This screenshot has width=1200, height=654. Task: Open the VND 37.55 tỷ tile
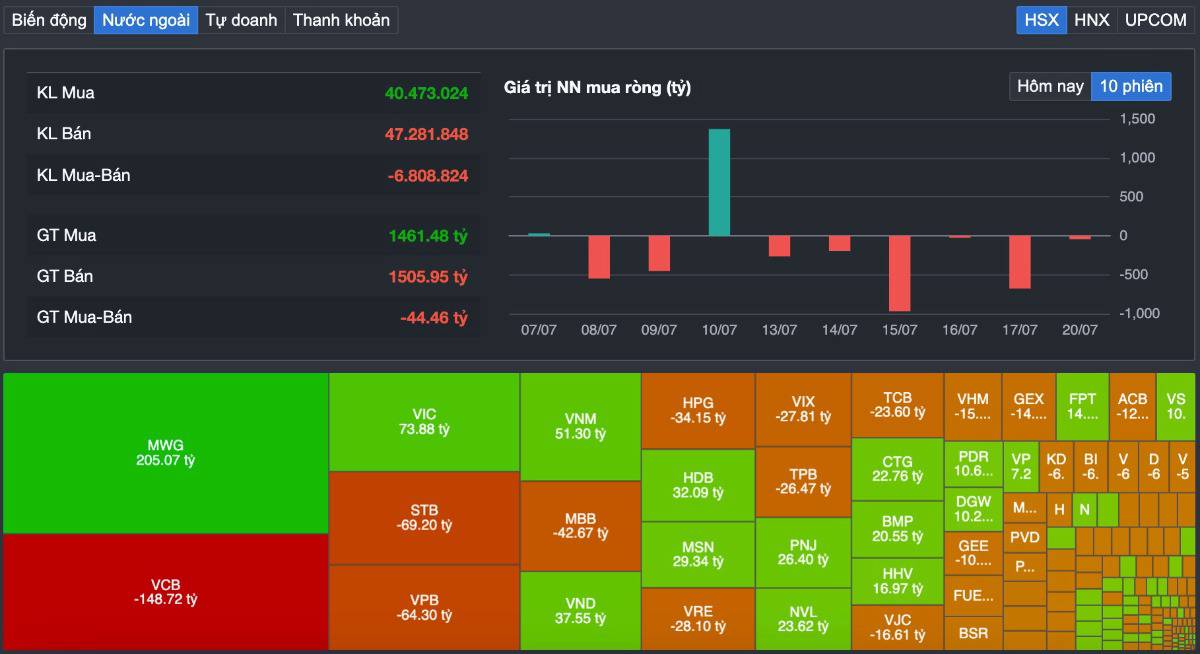[x=580, y=610]
